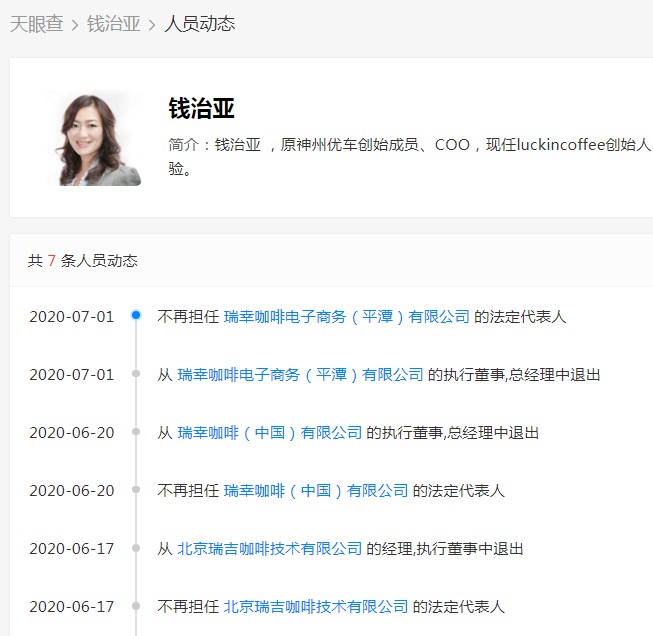Image resolution: width=653 pixels, height=636 pixels.
Task: Open 瑞幸咖啡(中国)有限公司 in the 不再担任 row
Action: 316,491
